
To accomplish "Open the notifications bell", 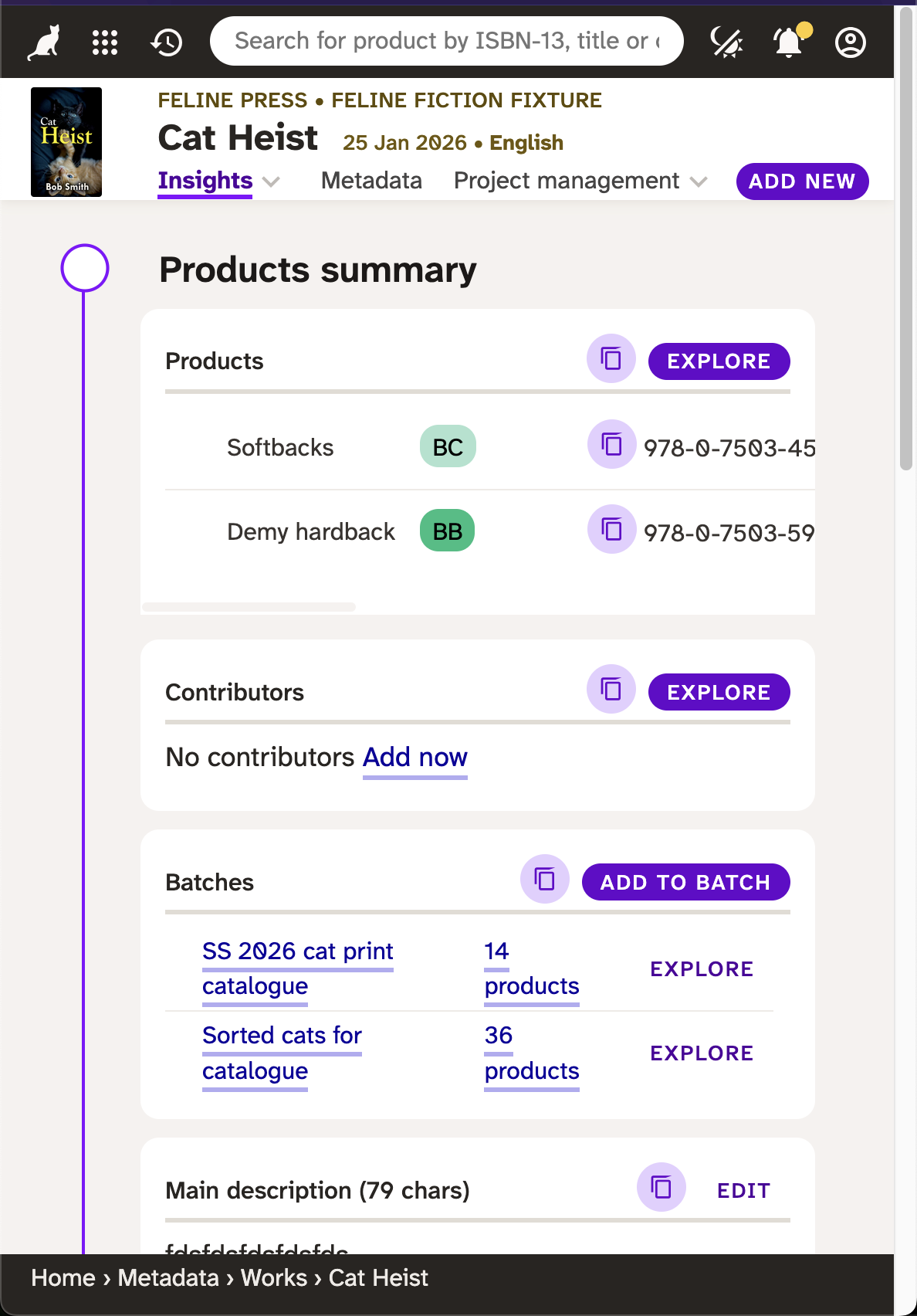I will [789, 42].
